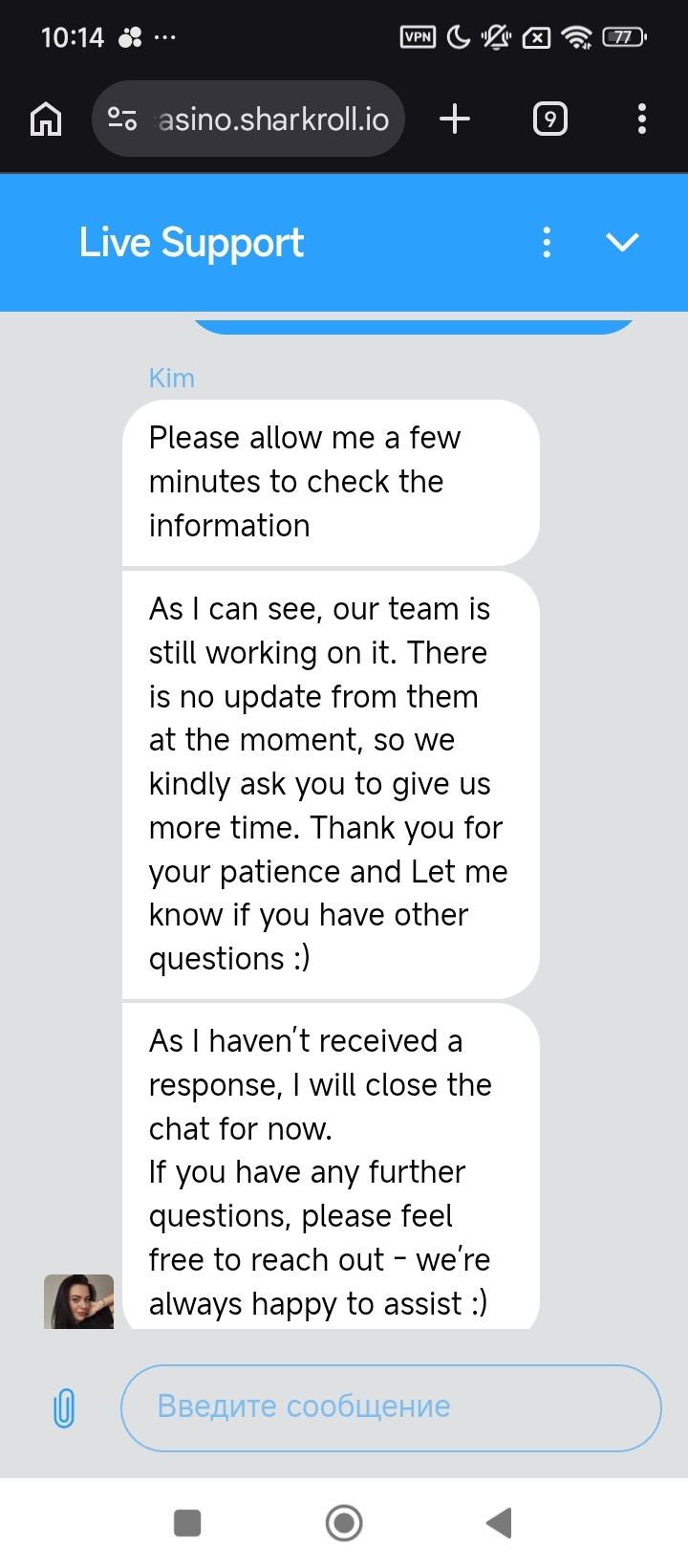688x1568 pixels.
Task: Open the tab switcher showing 9 tabs
Action: click(549, 120)
